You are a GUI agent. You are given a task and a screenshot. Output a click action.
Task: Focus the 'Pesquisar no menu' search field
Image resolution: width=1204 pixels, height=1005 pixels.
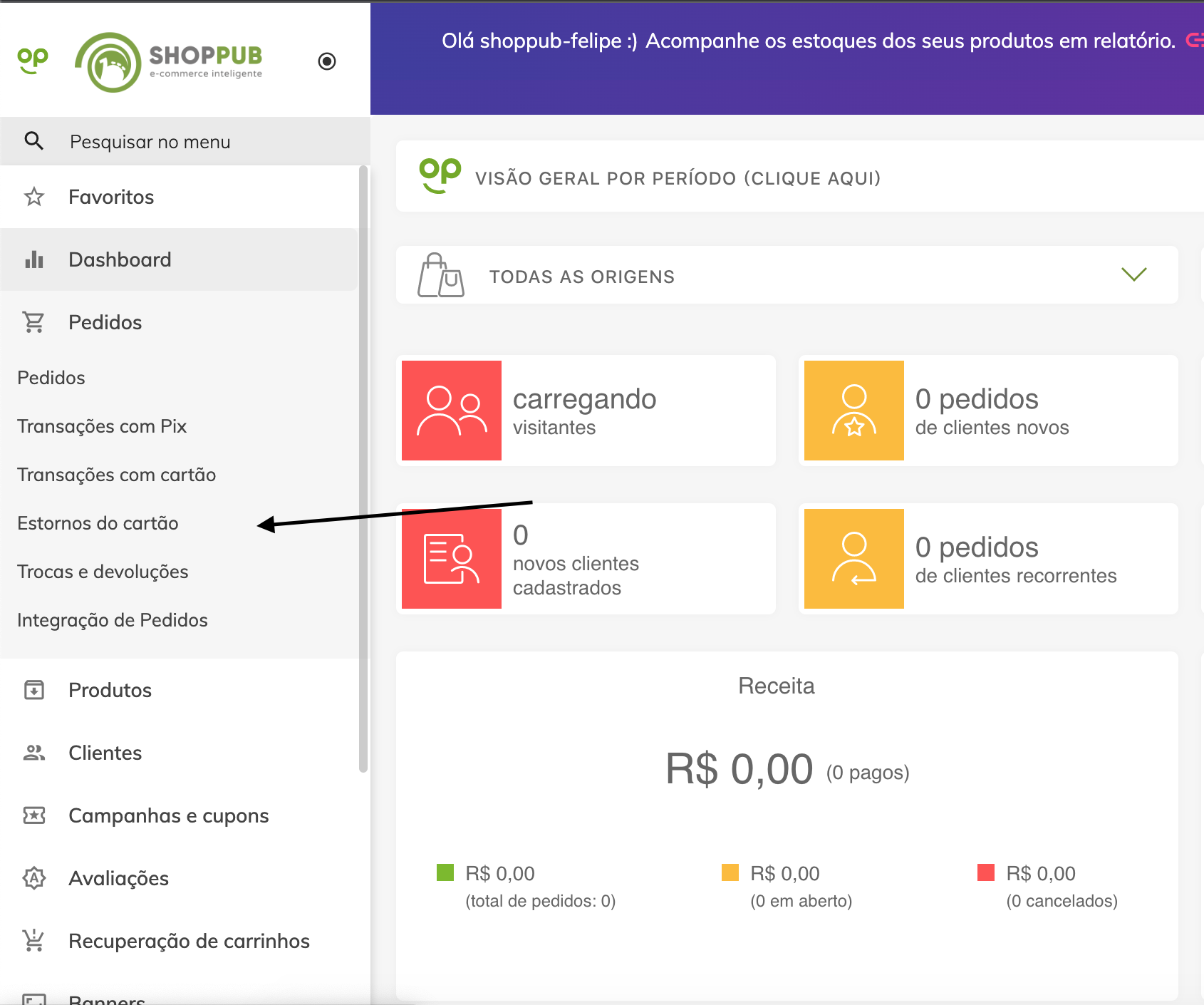(x=185, y=141)
